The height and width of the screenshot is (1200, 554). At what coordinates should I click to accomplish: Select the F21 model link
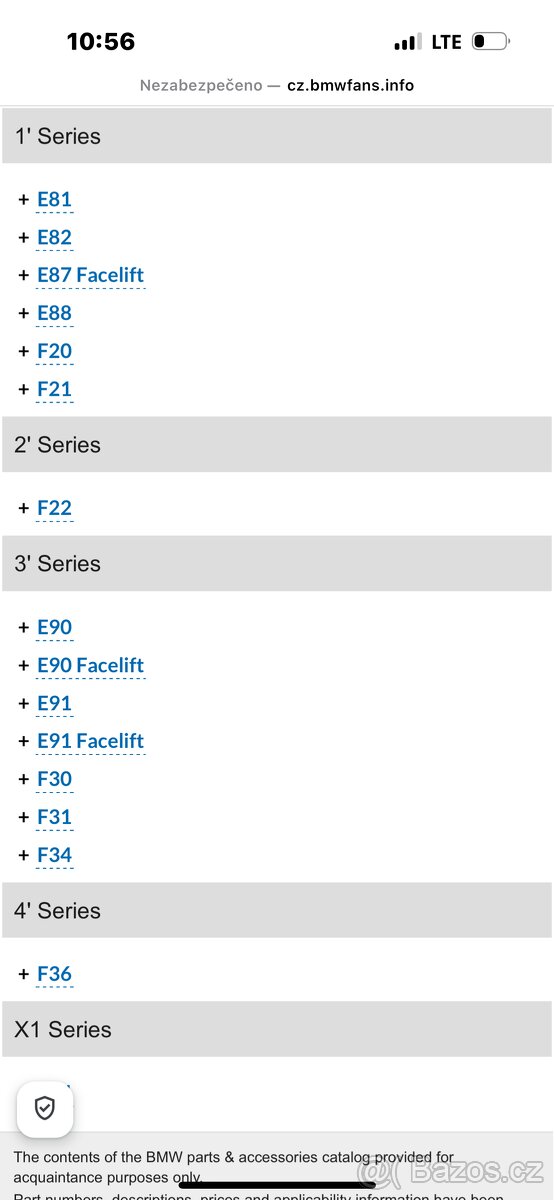coord(54,390)
